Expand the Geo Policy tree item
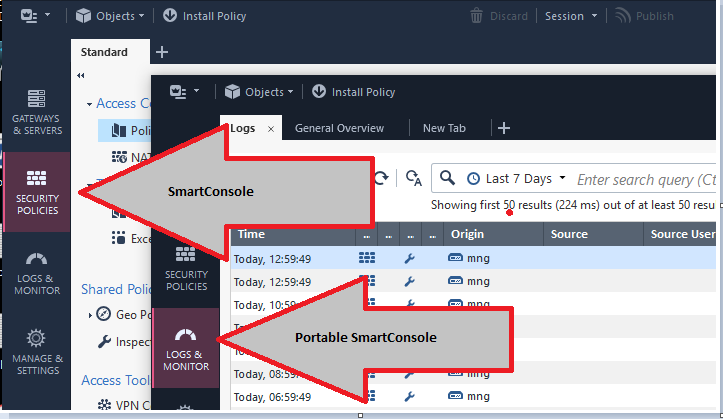723x419 pixels. 90,315
